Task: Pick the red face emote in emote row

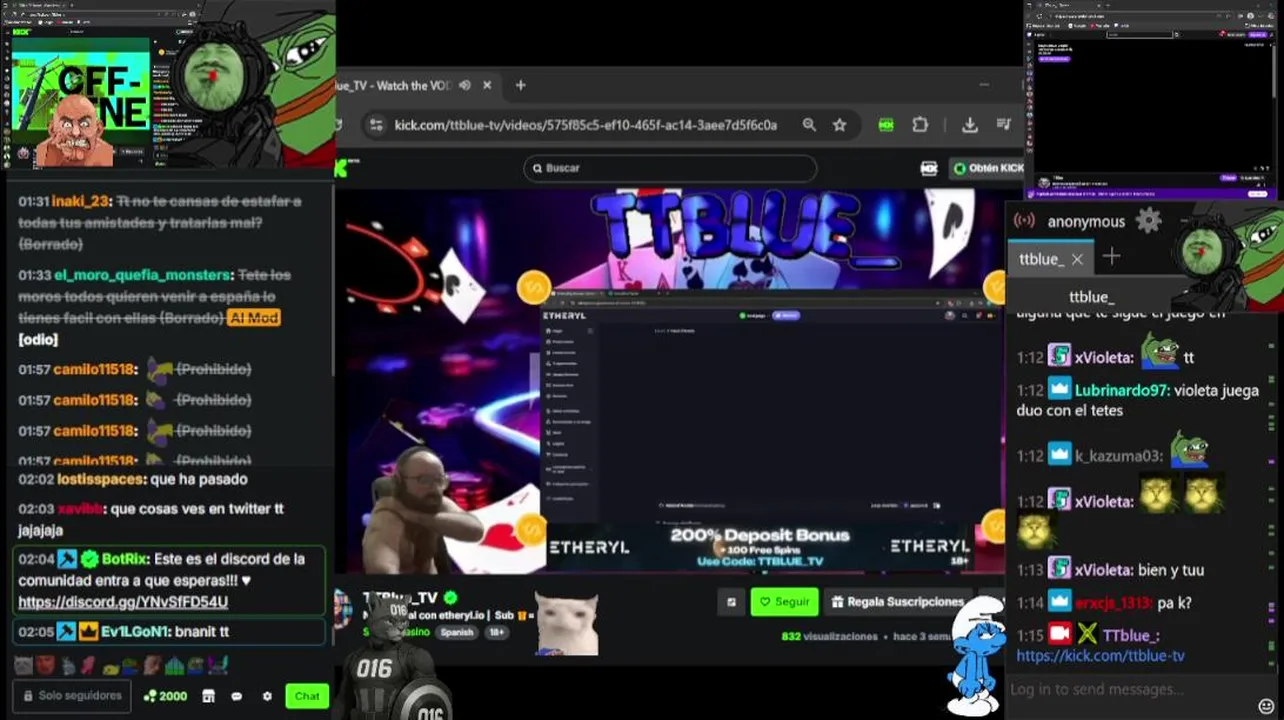Action: [x=43, y=665]
